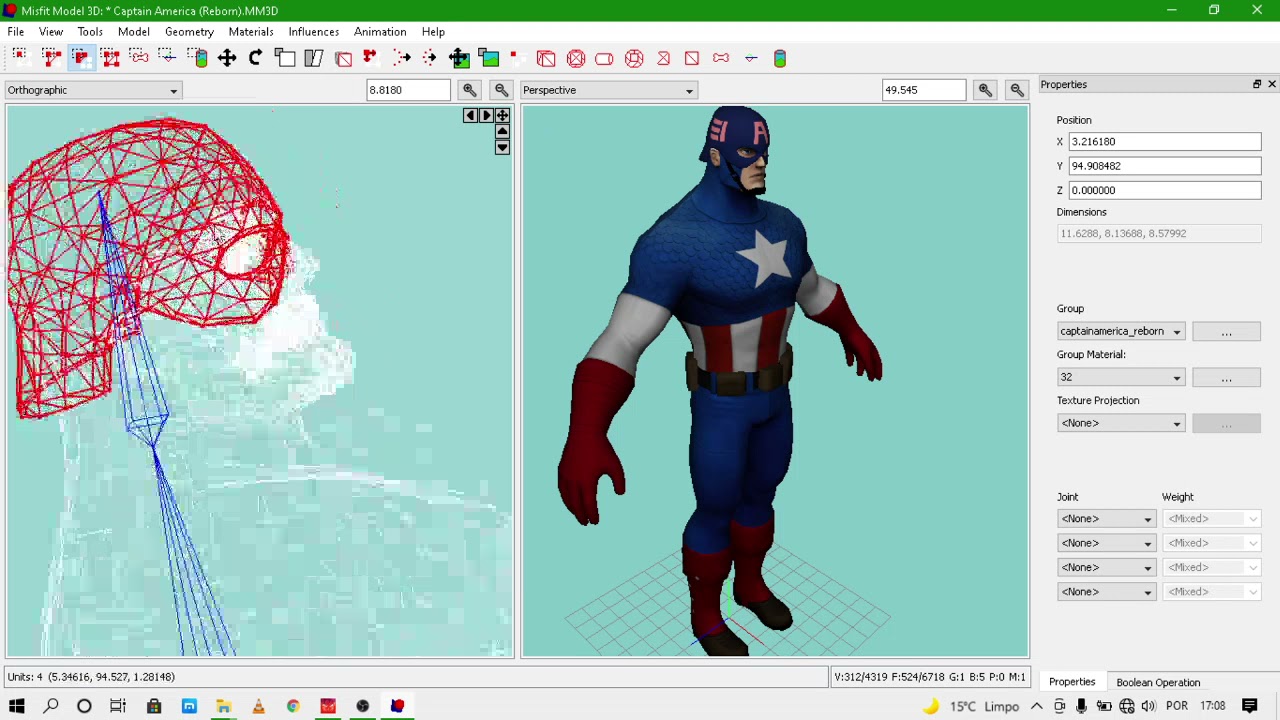Edit the Orthographic zoom value 8.8180

(x=408, y=90)
